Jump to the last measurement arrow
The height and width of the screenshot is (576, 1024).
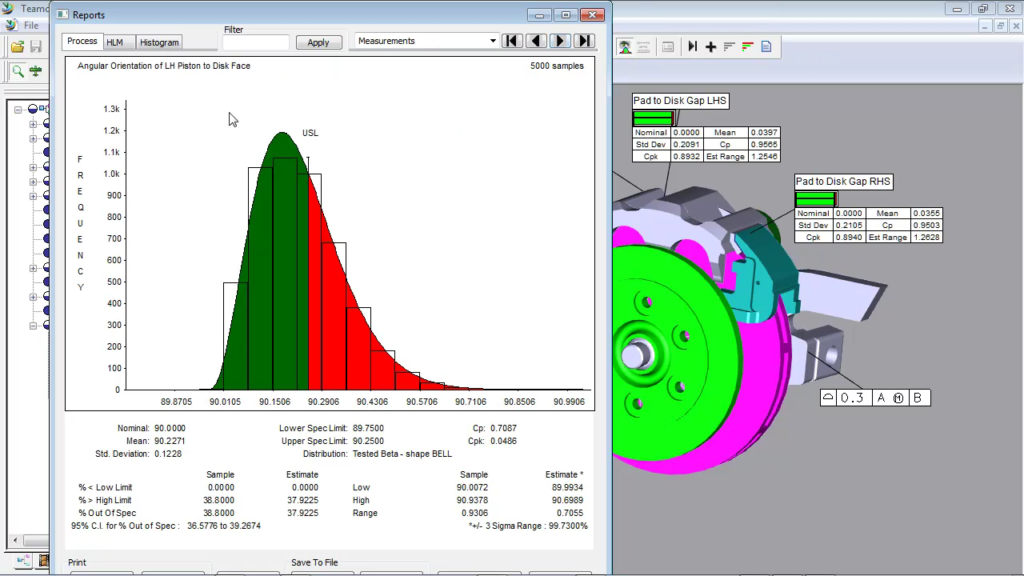[583, 40]
